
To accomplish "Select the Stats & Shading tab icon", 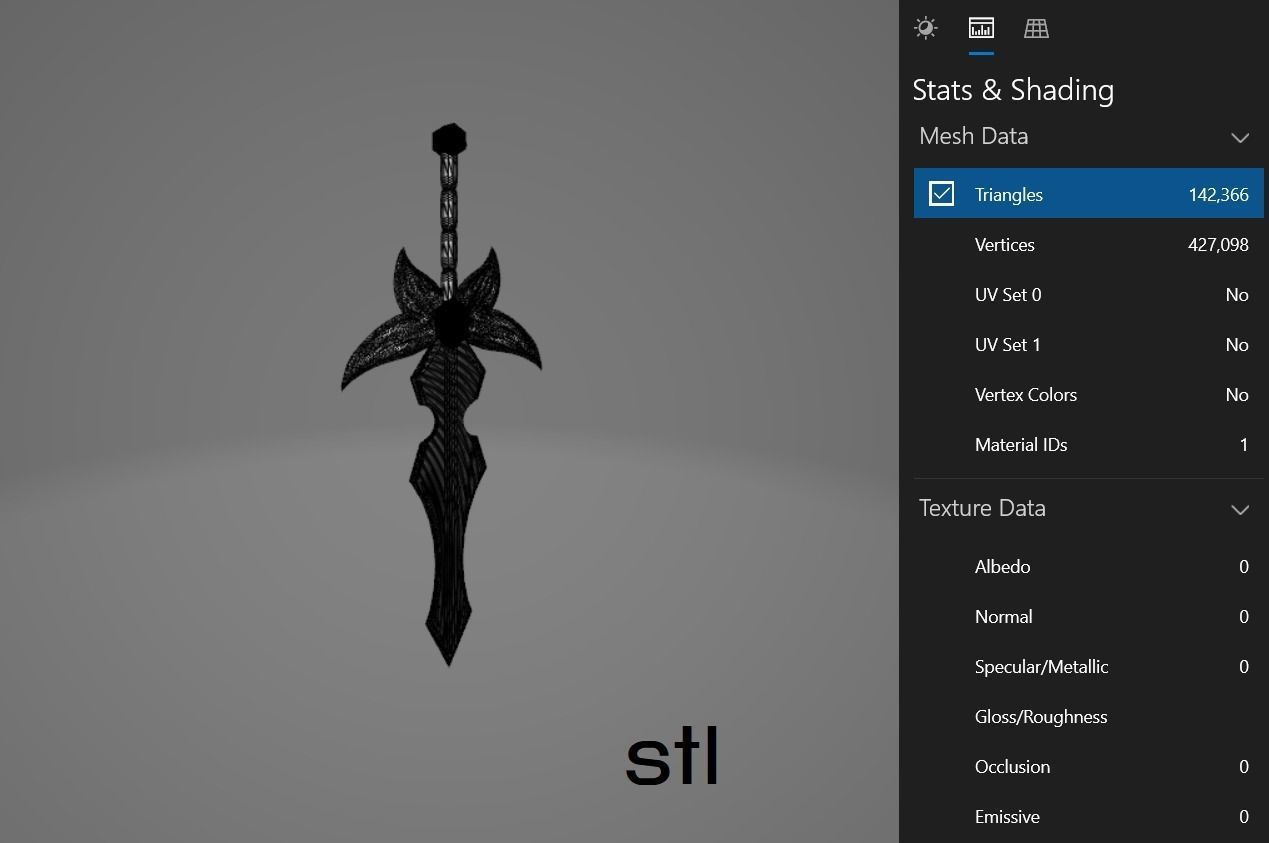I will 981,28.
